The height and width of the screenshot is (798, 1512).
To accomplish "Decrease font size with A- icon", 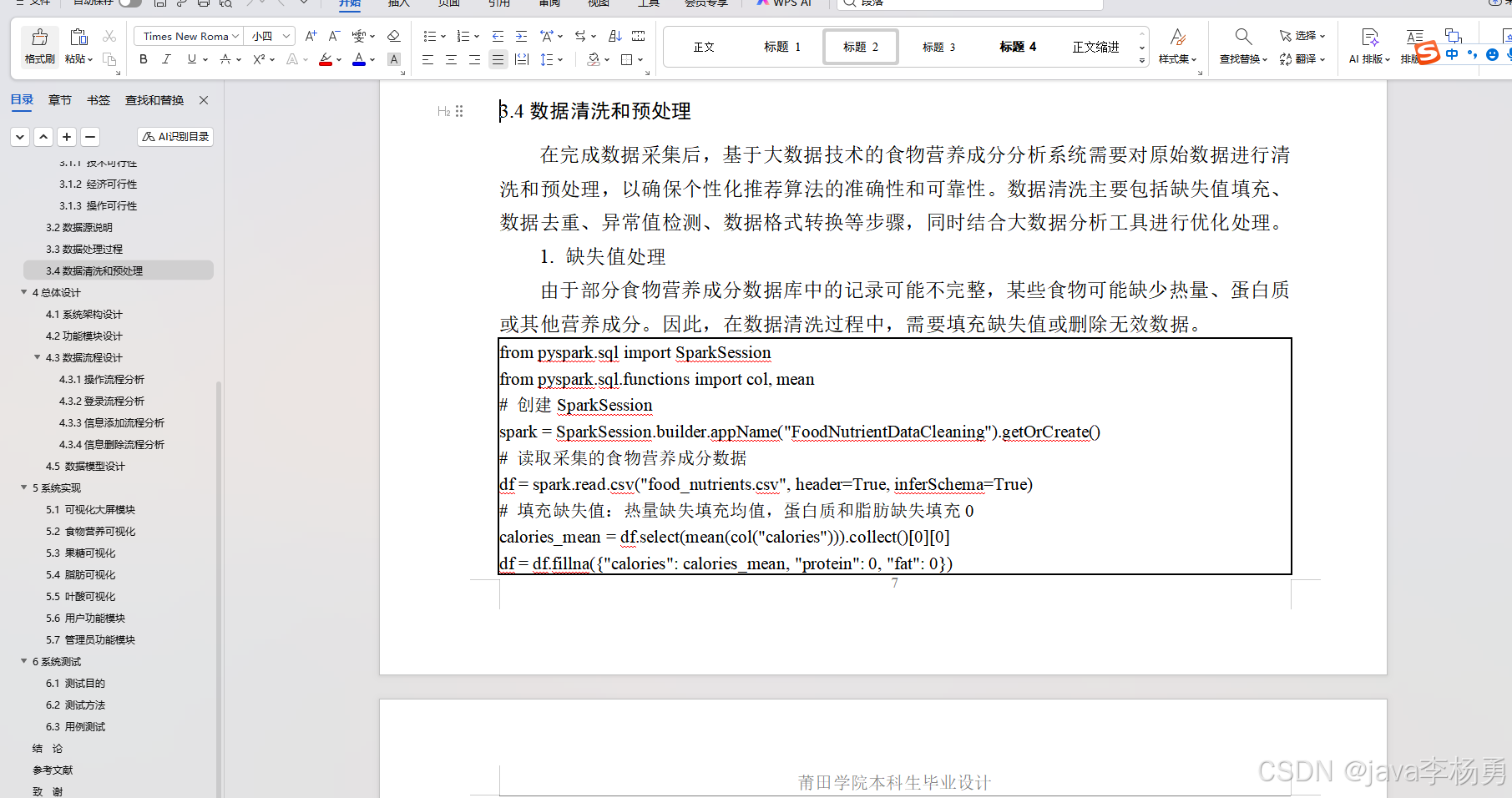I will [x=334, y=36].
